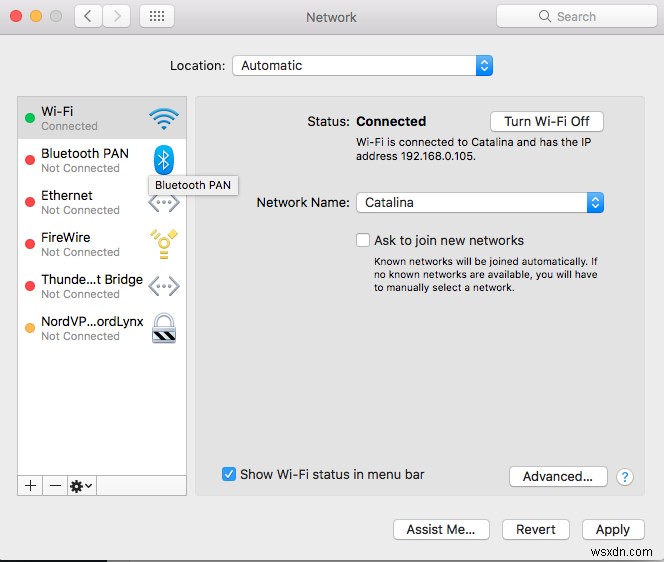Click the Bluetooth PAN icon
Image resolution: width=664 pixels, height=562 pixels.
coord(164,160)
